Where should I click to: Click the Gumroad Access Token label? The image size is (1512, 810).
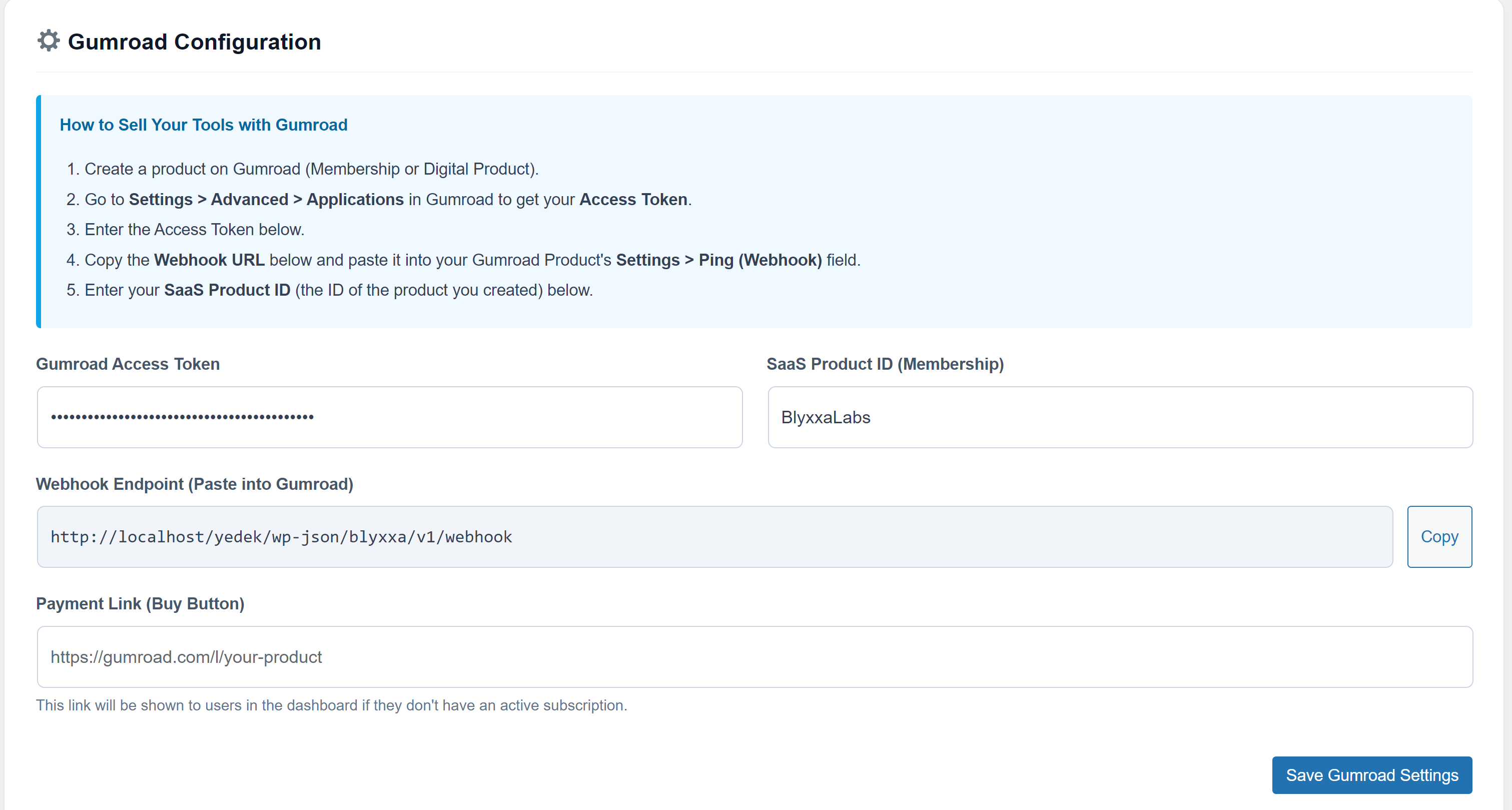128,364
